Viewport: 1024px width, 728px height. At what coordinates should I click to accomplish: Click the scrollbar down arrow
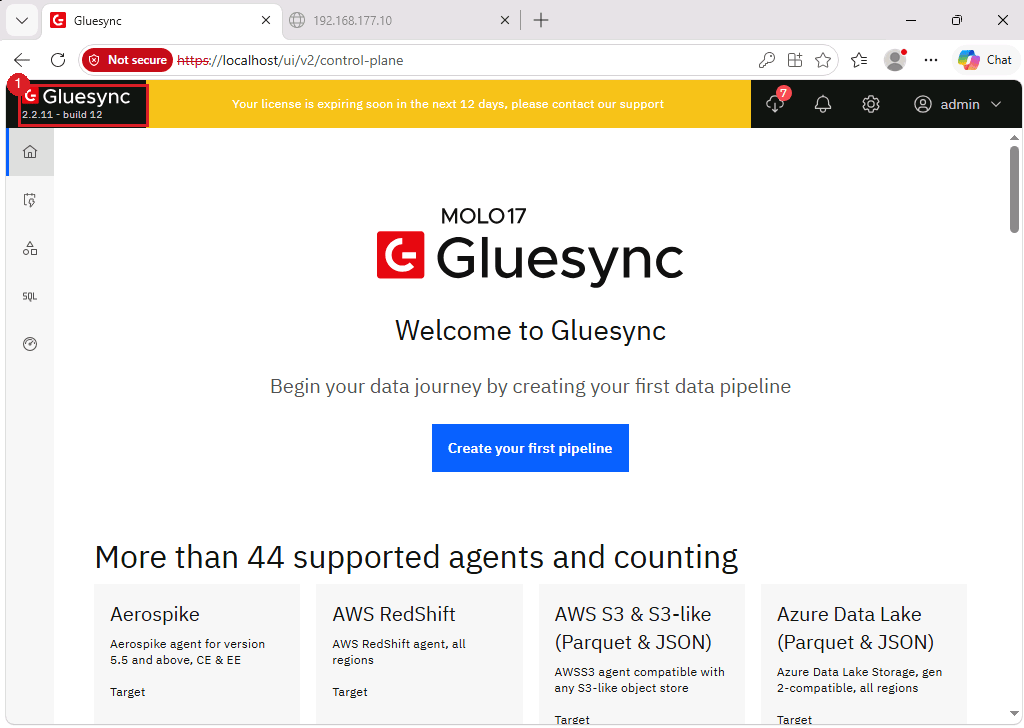pyautogui.click(x=1014, y=714)
